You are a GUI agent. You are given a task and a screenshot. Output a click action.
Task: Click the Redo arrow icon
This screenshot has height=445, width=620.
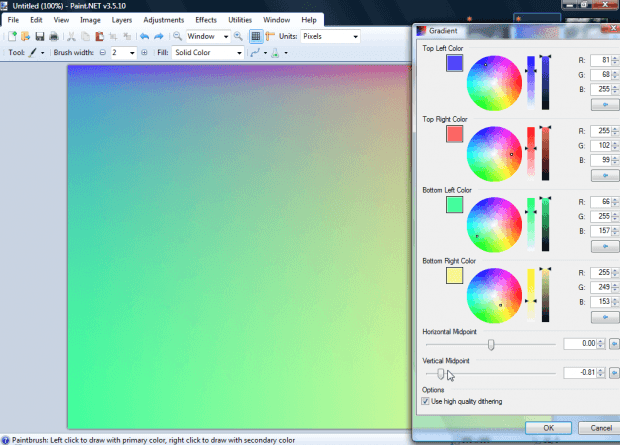tap(159, 36)
